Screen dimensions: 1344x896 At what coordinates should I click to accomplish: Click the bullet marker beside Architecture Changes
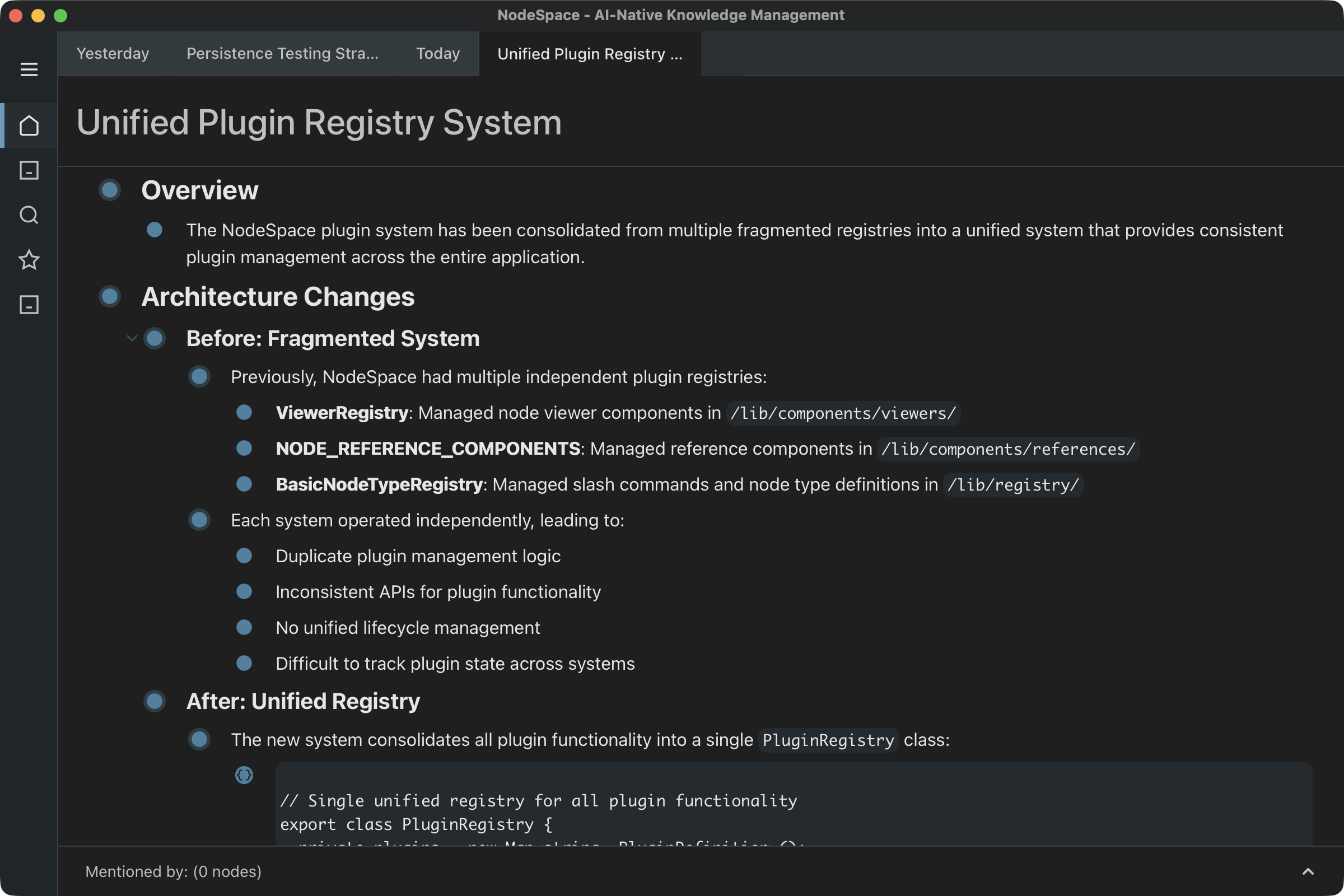coord(110,296)
